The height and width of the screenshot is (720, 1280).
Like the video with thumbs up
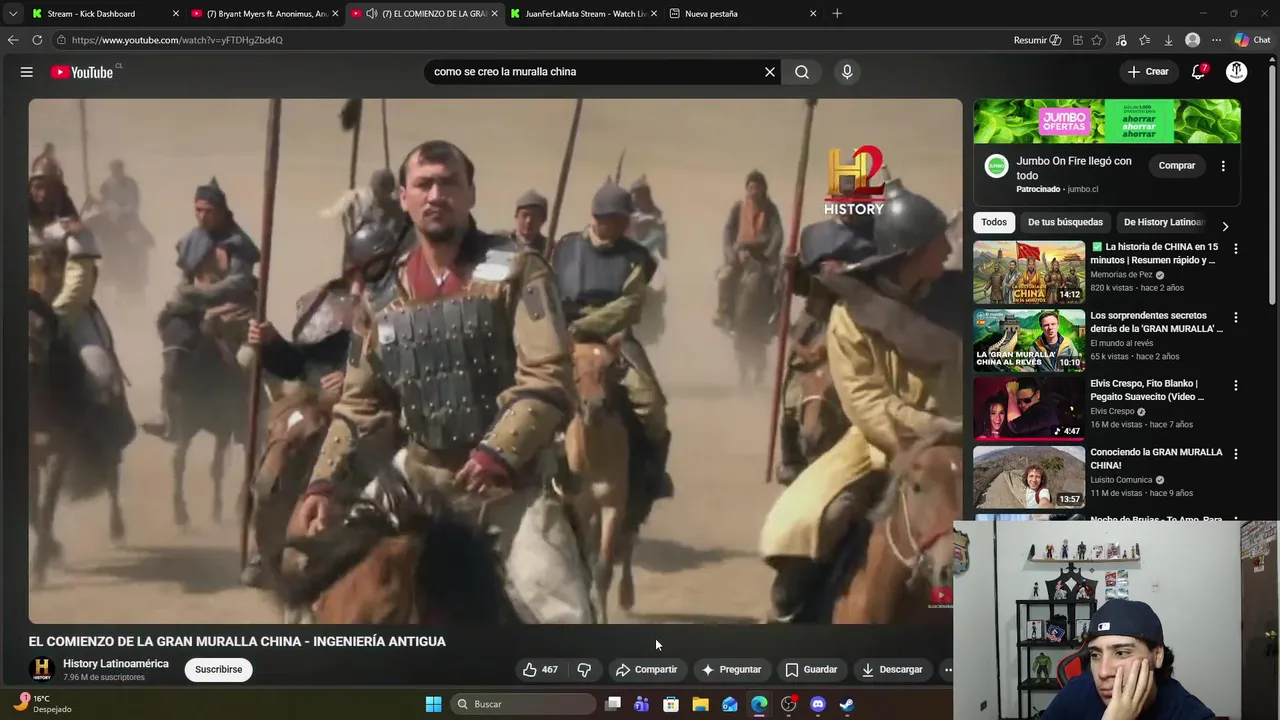coord(540,669)
